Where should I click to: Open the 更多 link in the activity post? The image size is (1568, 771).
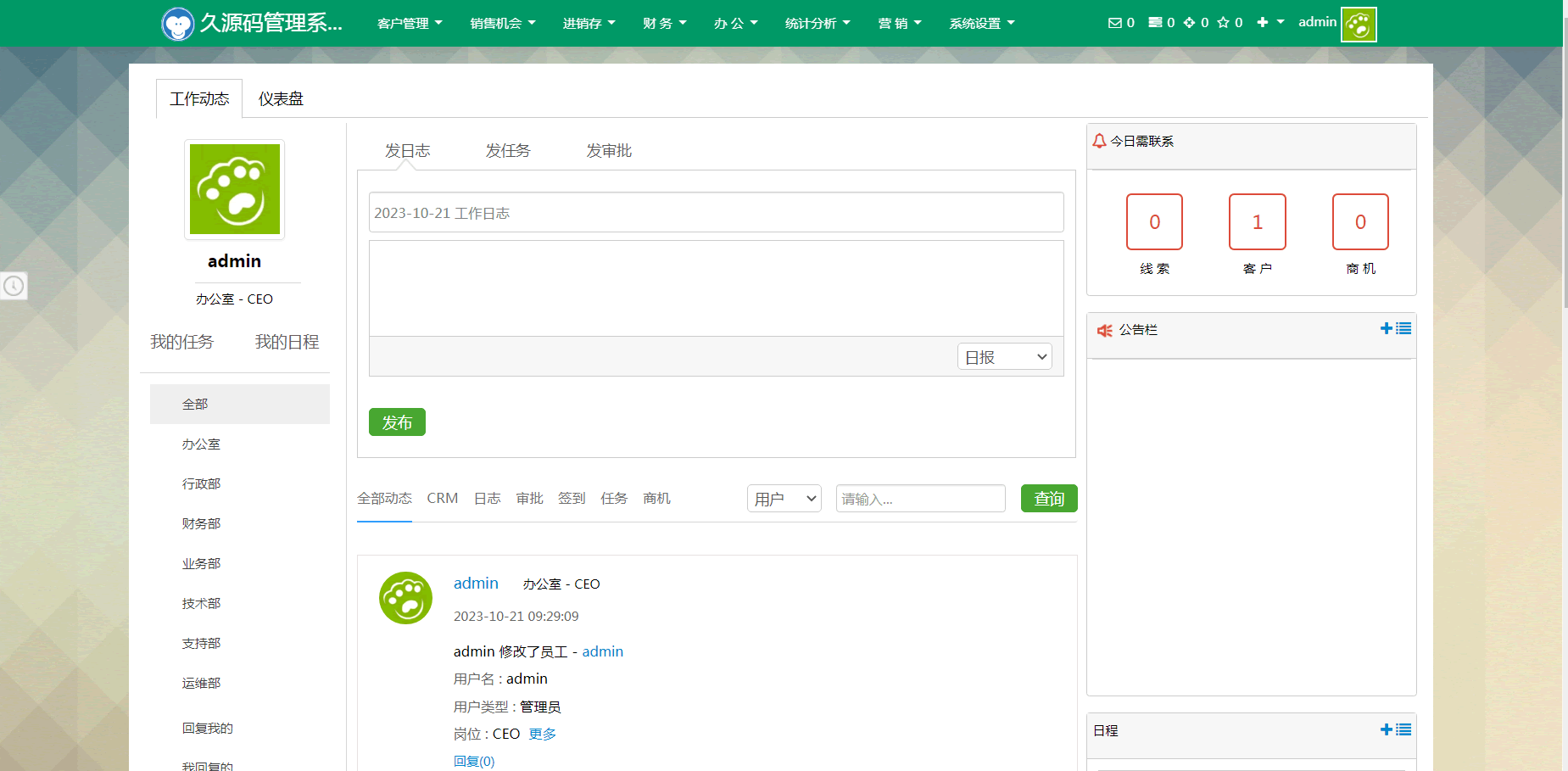543,735
